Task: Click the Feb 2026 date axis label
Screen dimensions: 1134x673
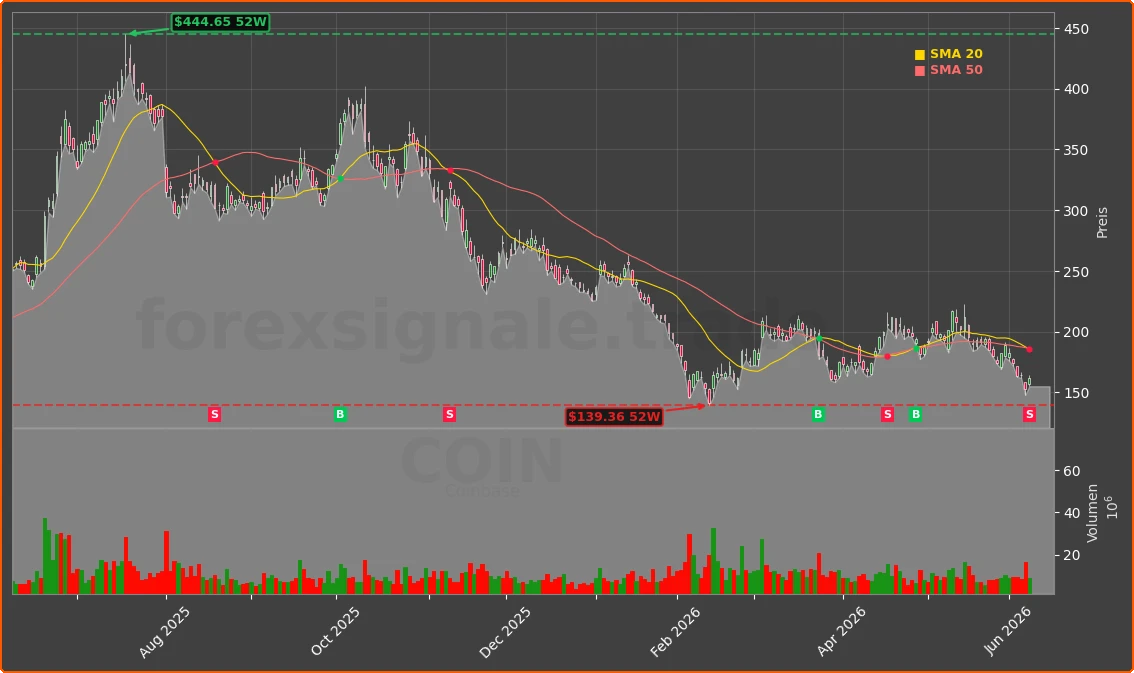Action: pos(675,632)
